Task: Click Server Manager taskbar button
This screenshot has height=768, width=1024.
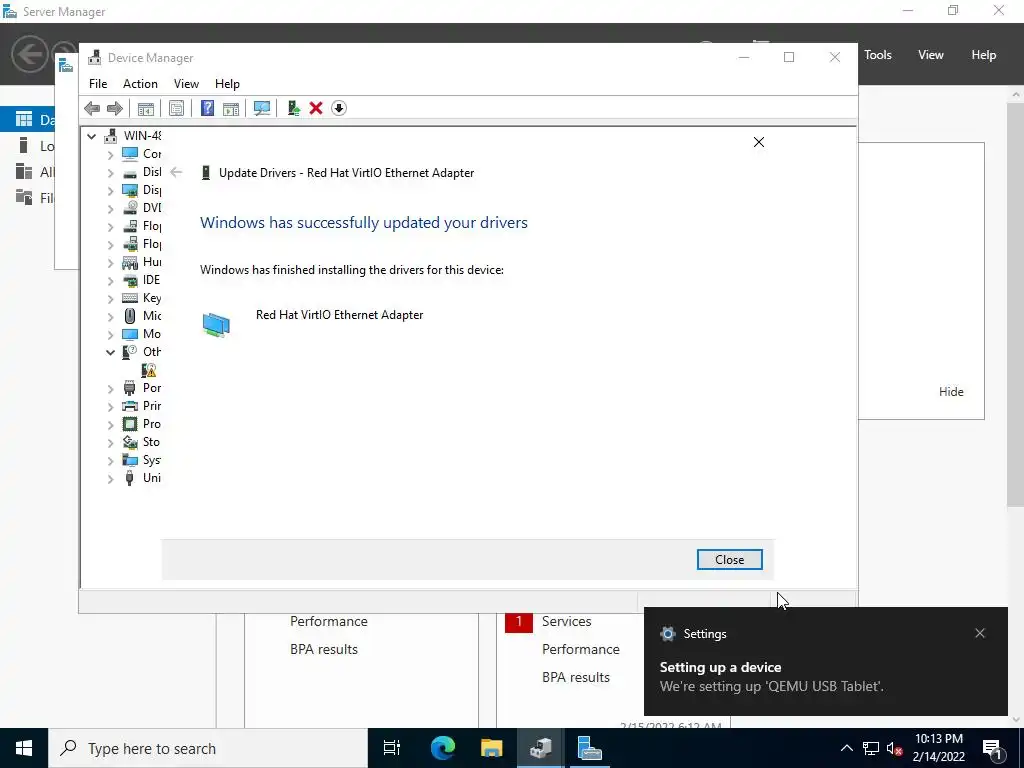Action: [x=589, y=748]
